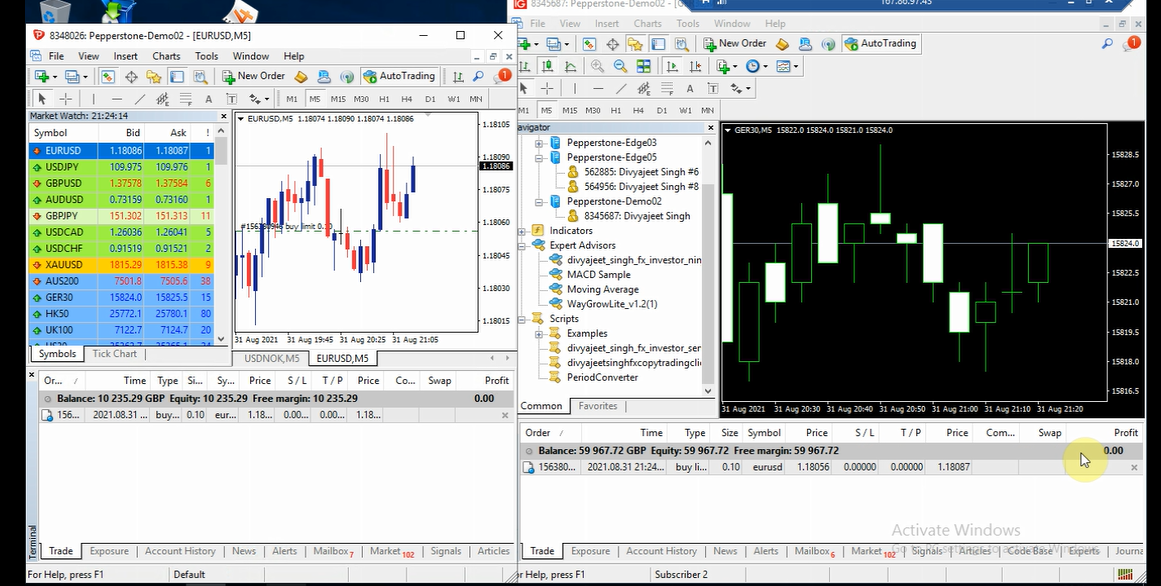
Task: Select the trendline drawing tool in left terminal
Action: coord(140,99)
